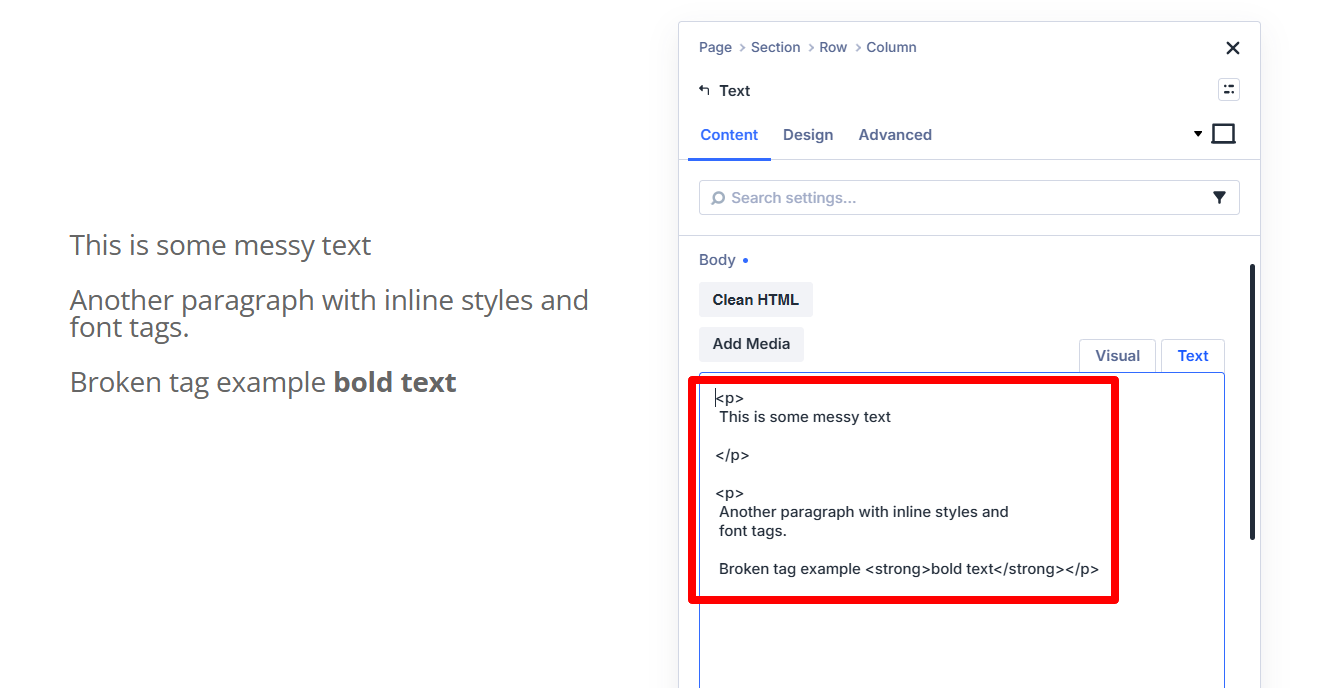Switch to the Design tab
The width and height of the screenshot is (1338, 688).
point(808,135)
